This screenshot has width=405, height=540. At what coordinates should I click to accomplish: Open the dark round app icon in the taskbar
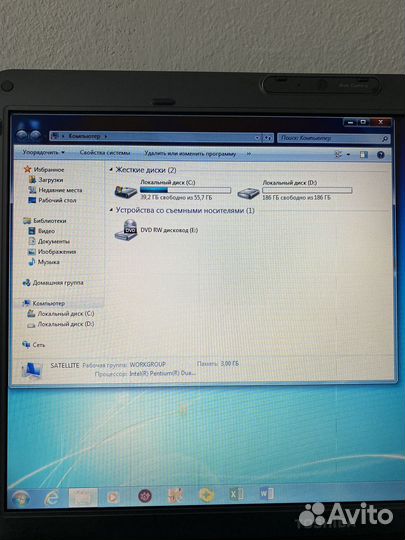click(x=145, y=496)
